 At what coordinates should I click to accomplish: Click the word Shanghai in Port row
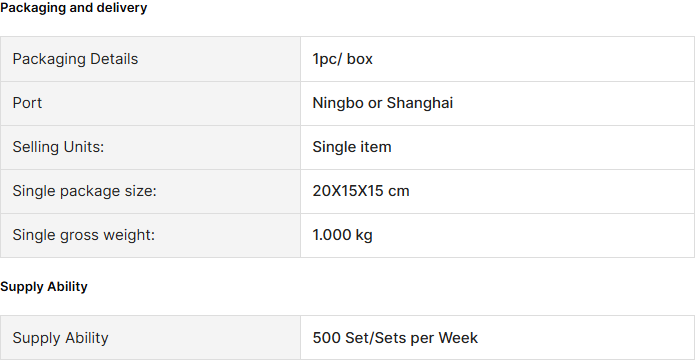click(420, 103)
